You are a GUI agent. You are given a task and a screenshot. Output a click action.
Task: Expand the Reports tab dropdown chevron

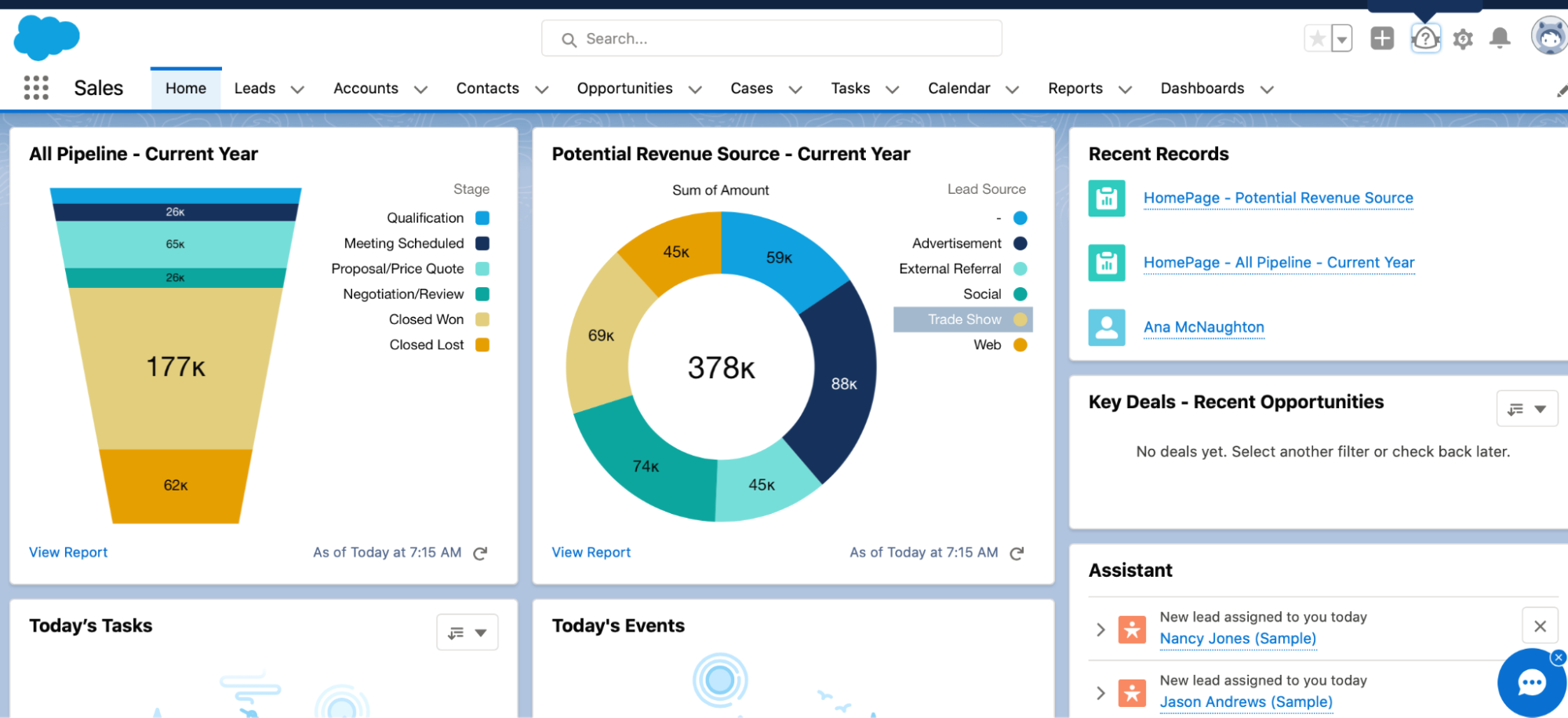[1125, 90]
